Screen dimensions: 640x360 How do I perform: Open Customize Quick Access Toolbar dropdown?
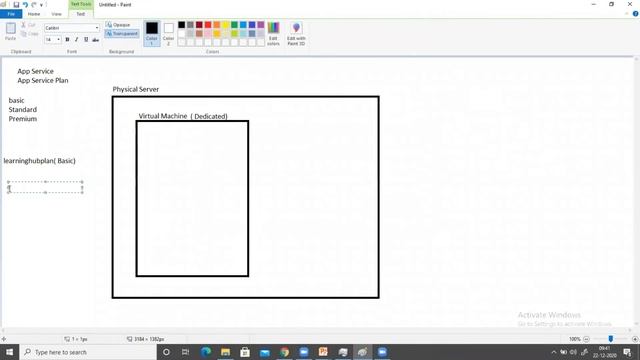(41, 5)
